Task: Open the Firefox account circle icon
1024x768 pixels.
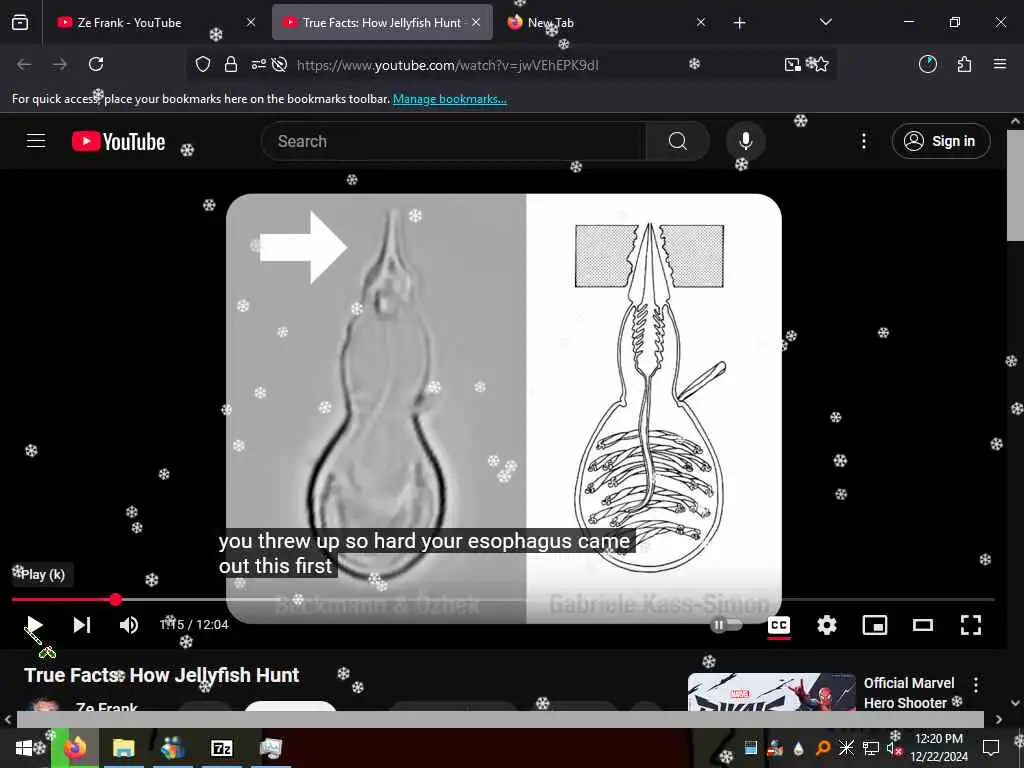Action: (927, 64)
